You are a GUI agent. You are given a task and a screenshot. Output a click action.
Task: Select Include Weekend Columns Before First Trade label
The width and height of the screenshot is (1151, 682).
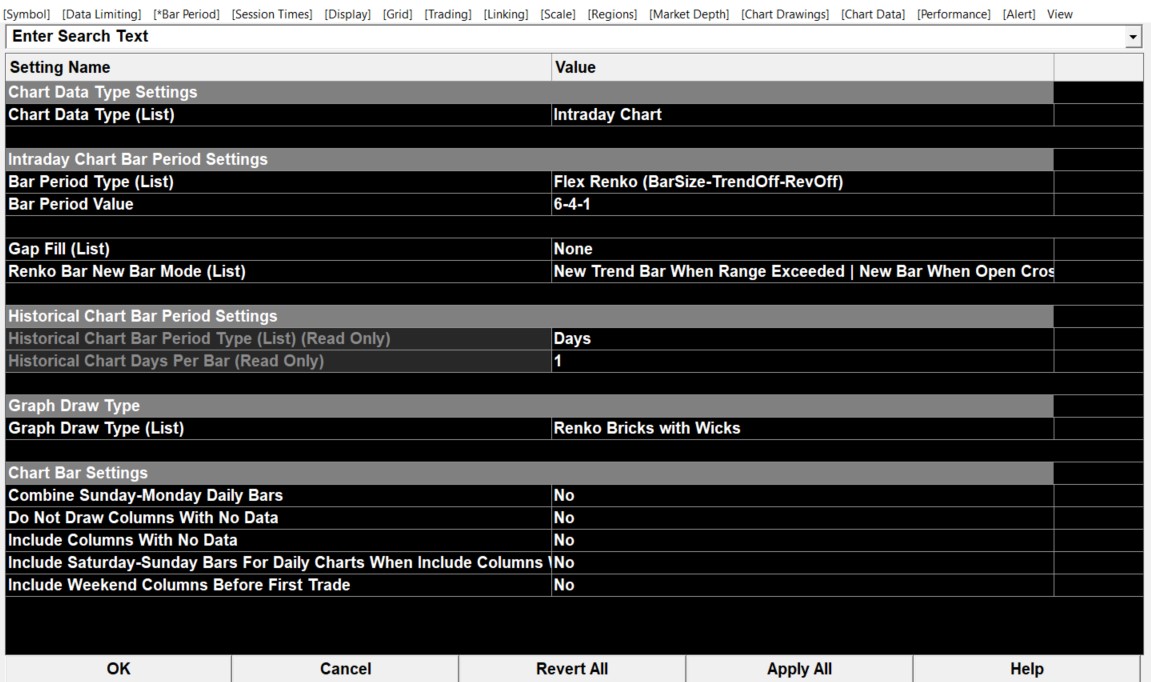coord(278,585)
